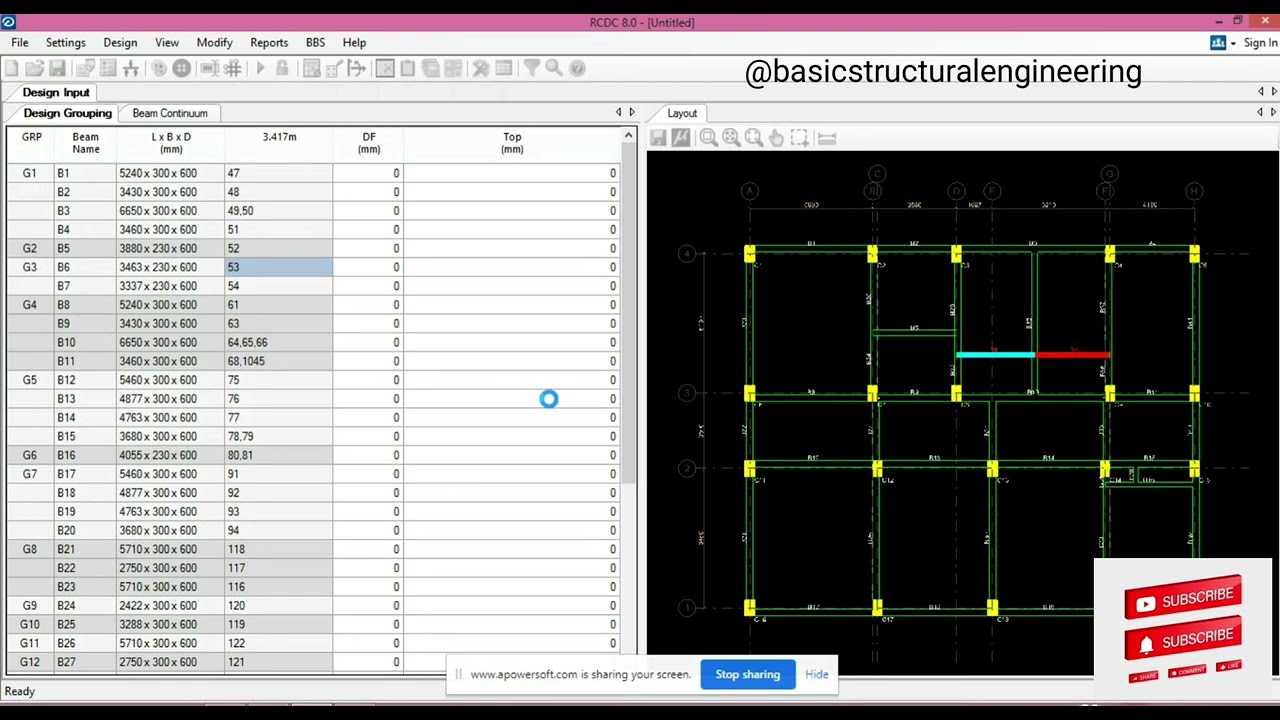Click the dimension measure icon in Layout toolbar
The image size is (1280, 720).
pos(827,138)
